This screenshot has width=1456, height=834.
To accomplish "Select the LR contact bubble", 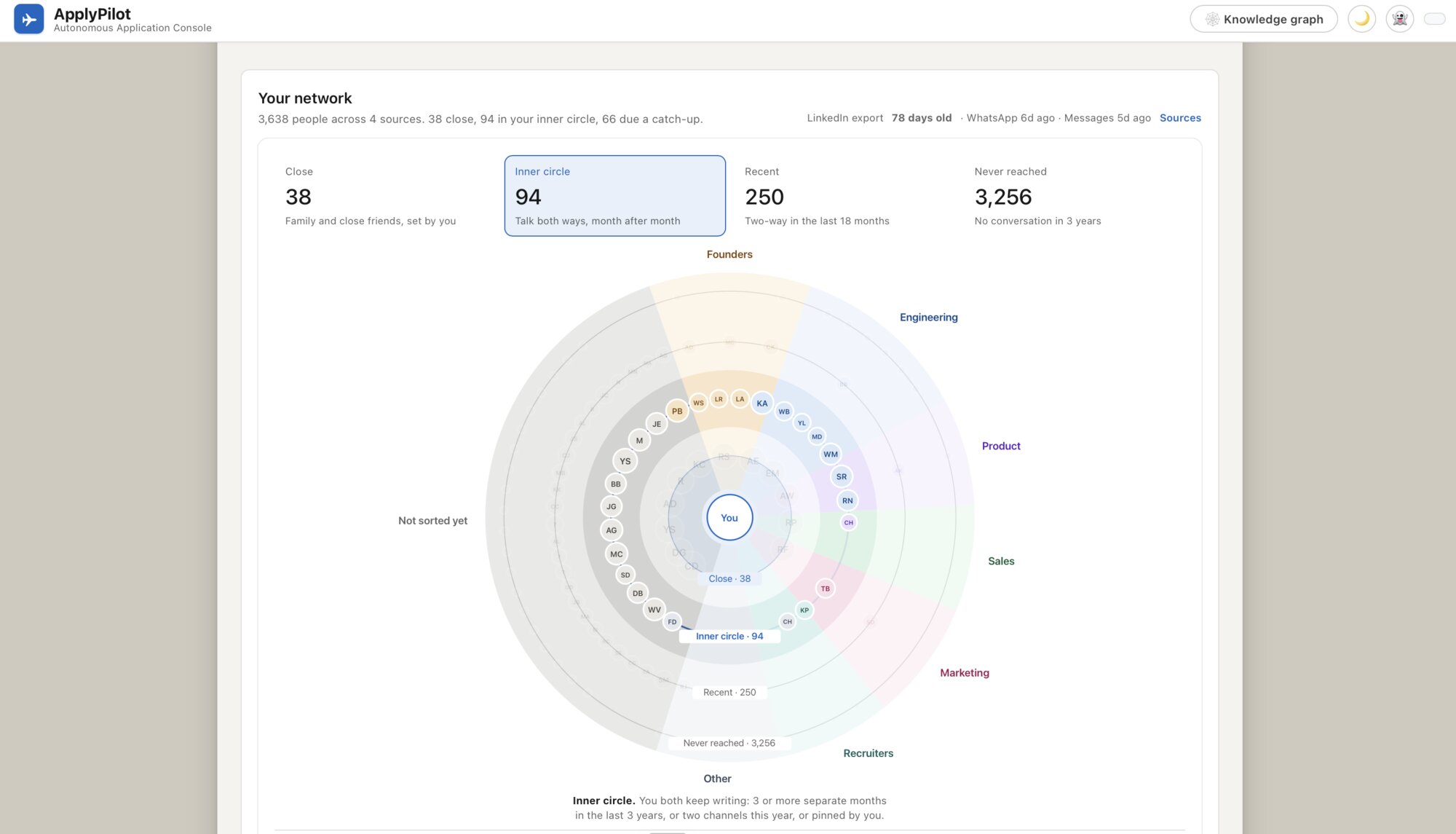I will point(719,399).
